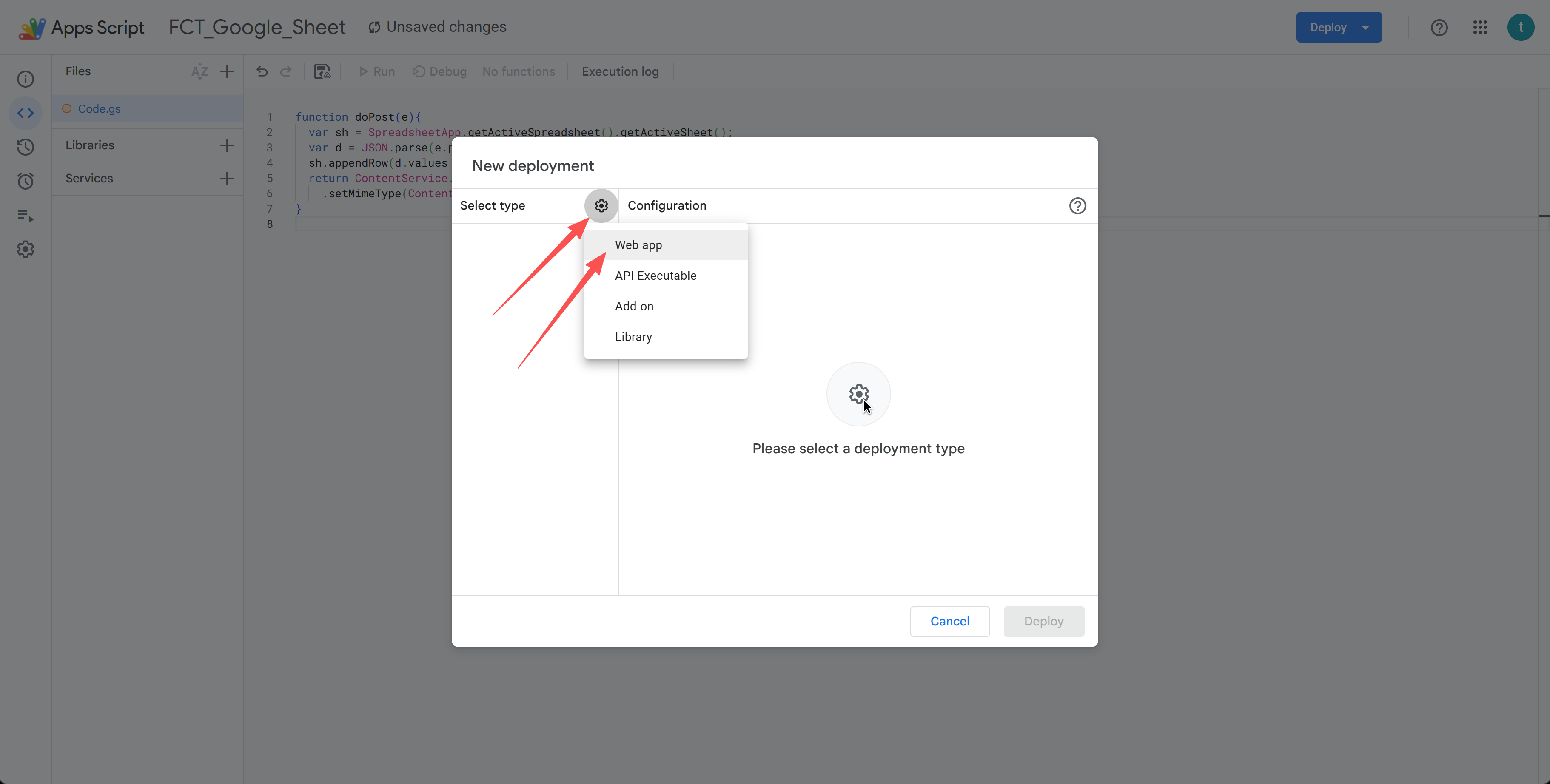Viewport: 1550px width, 784px height.
Task: Choose Add-on deployment type
Action: click(x=666, y=306)
